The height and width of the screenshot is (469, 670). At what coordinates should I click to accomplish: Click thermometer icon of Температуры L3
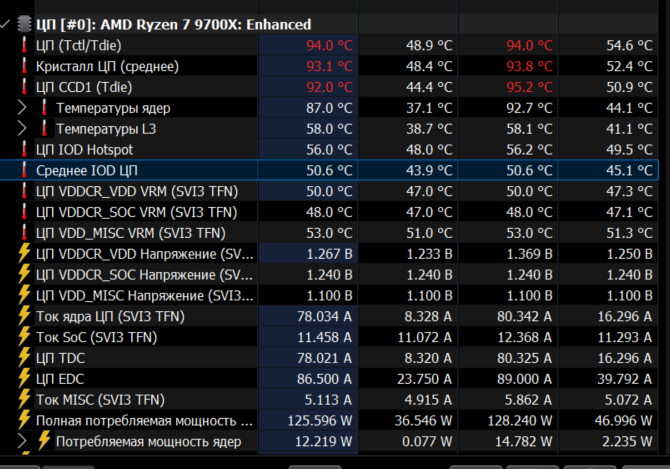[x=44, y=128]
